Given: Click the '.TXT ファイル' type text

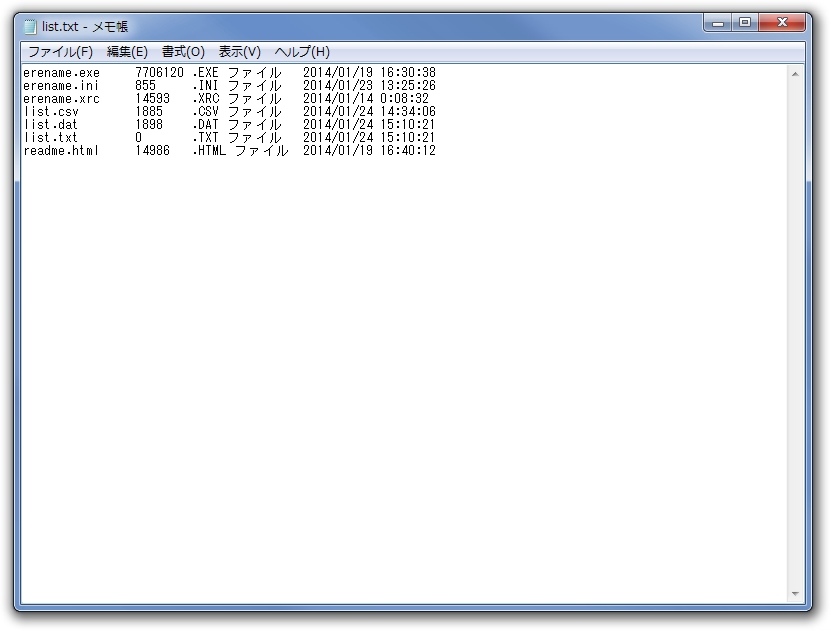Looking at the screenshot, I should (237, 138).
